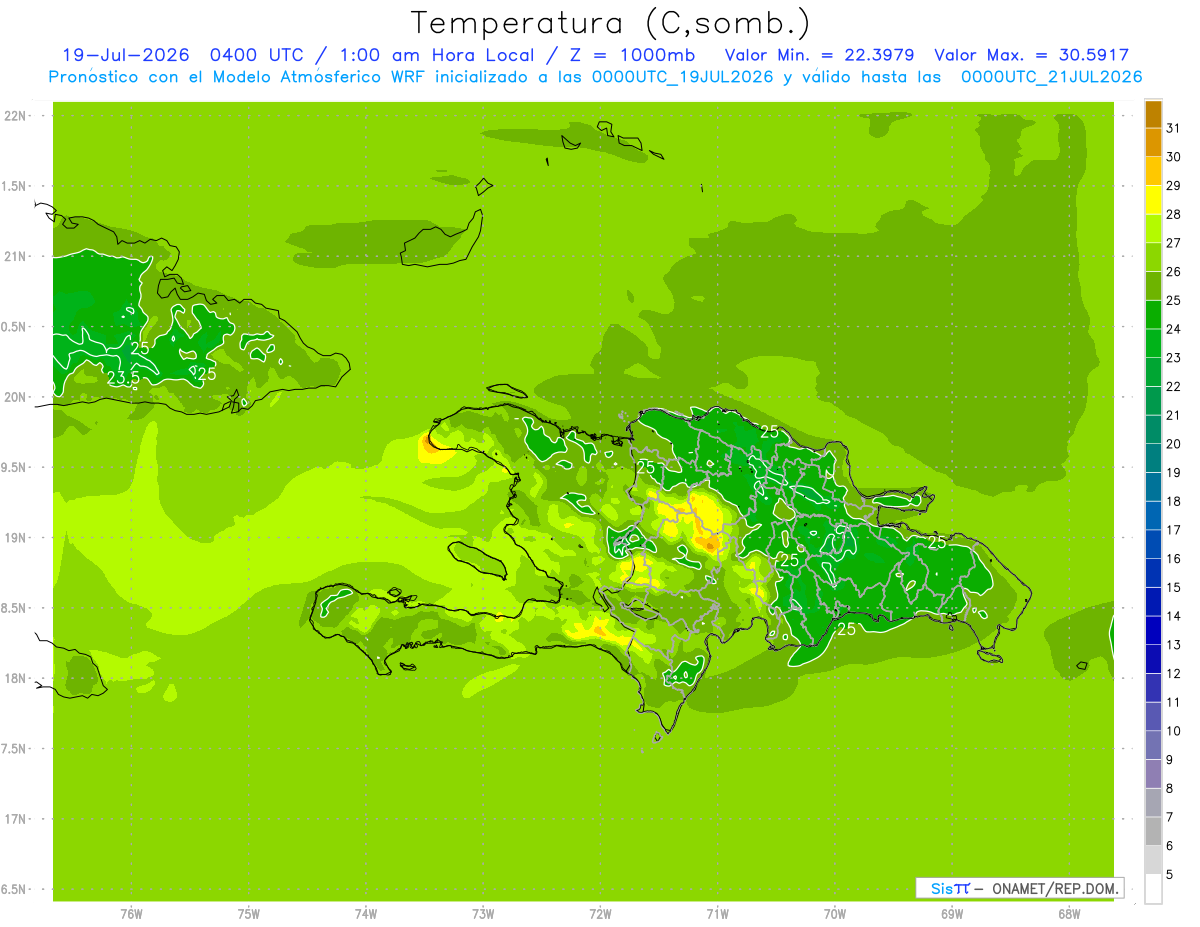Select the yellow 28 degree legend color
This screenshot has width=1200, height=927.
(1153, 200)
